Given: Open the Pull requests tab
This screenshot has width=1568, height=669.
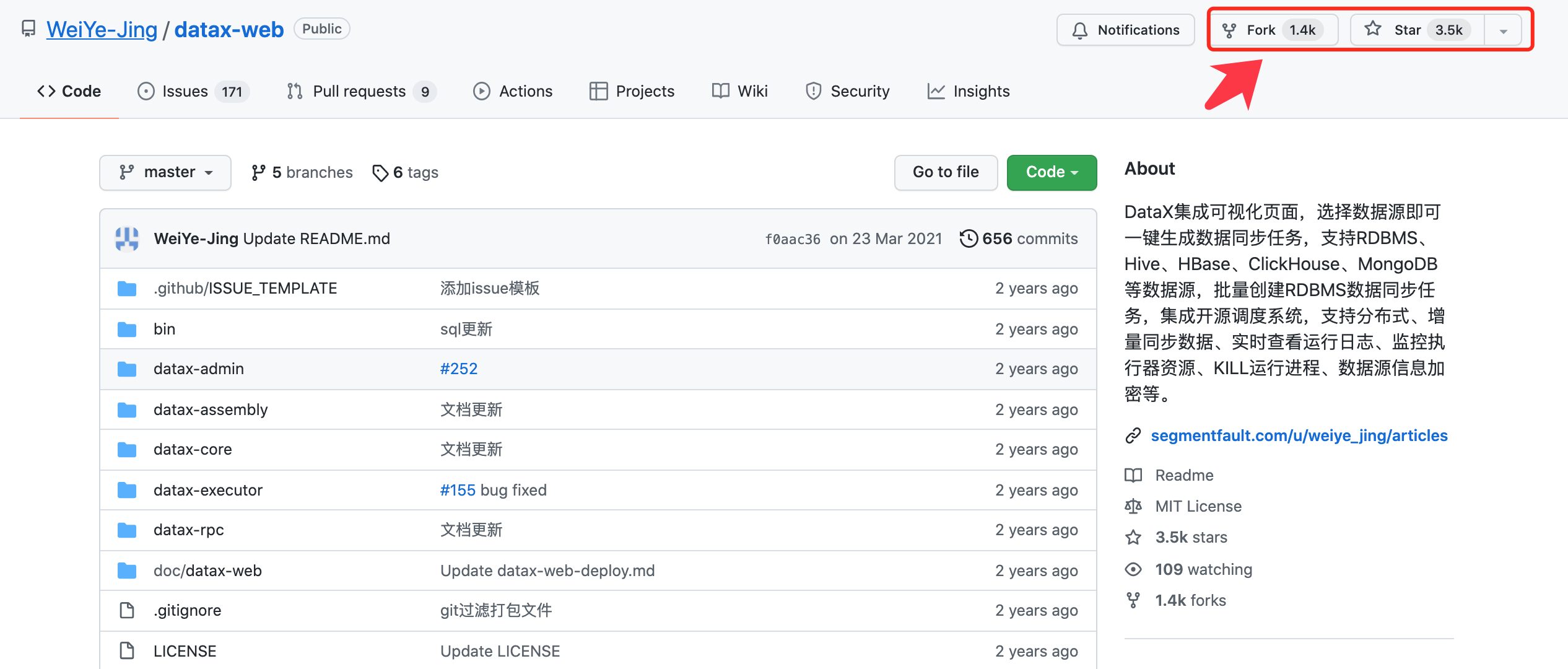Looking at the screenshot, I should [361, 91].
